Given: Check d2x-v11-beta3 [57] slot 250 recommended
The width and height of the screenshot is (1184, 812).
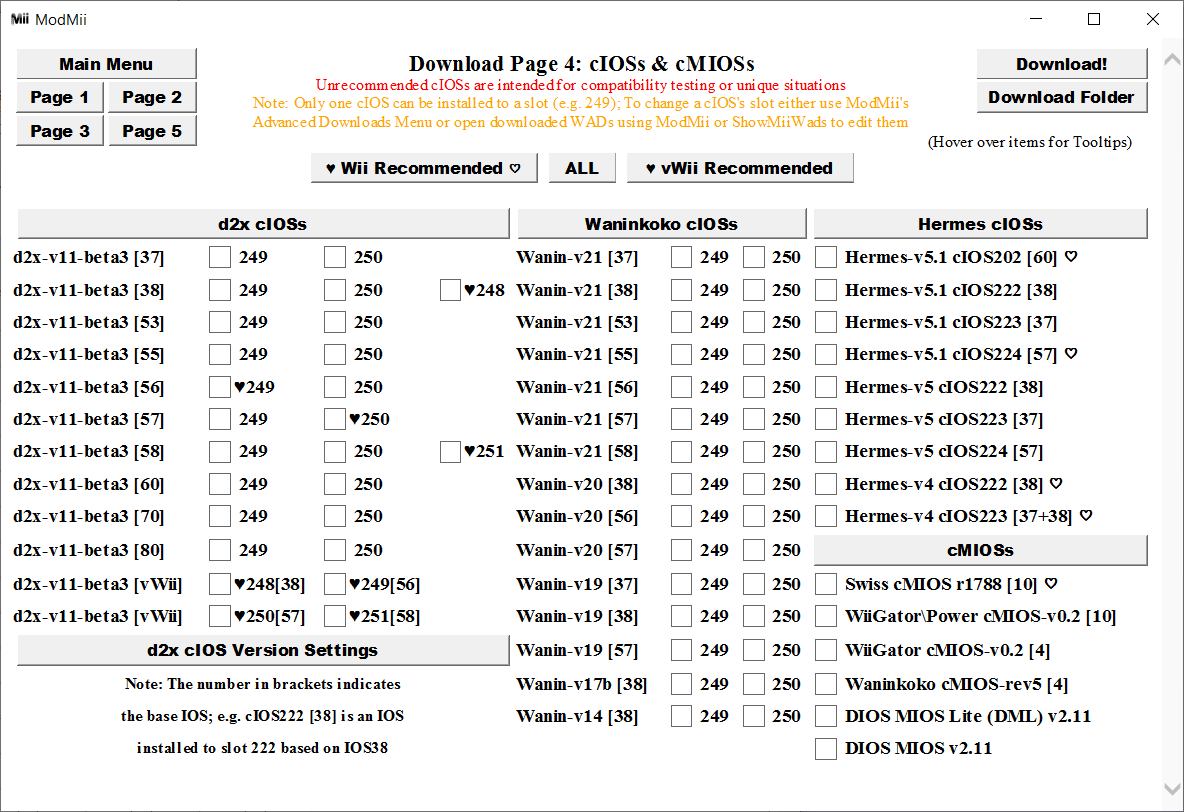Looking at the screenshot, I should click(x=335, y=418).
